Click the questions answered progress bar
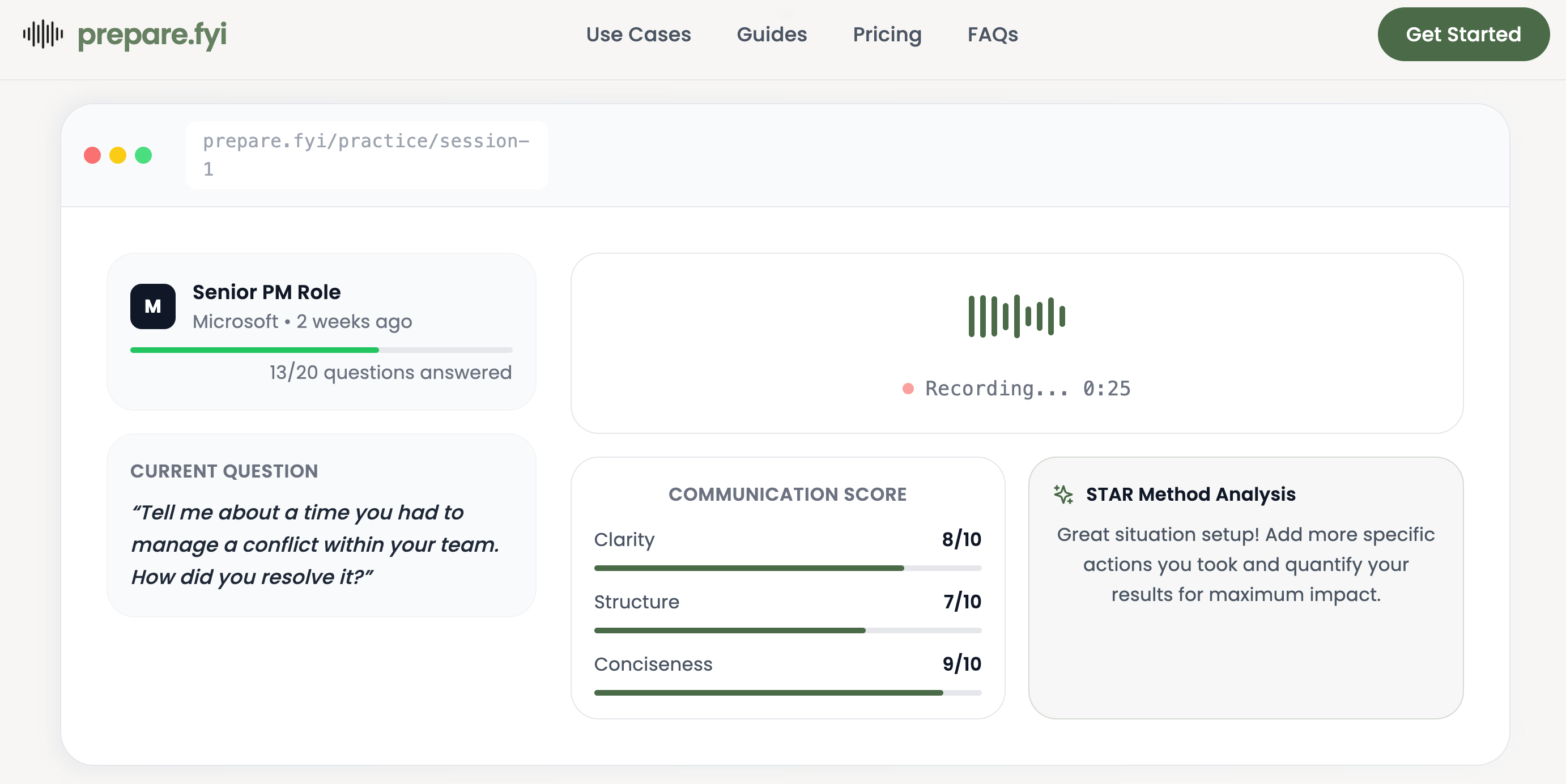The image size is (1566, 784). click(x=321, y=350)
